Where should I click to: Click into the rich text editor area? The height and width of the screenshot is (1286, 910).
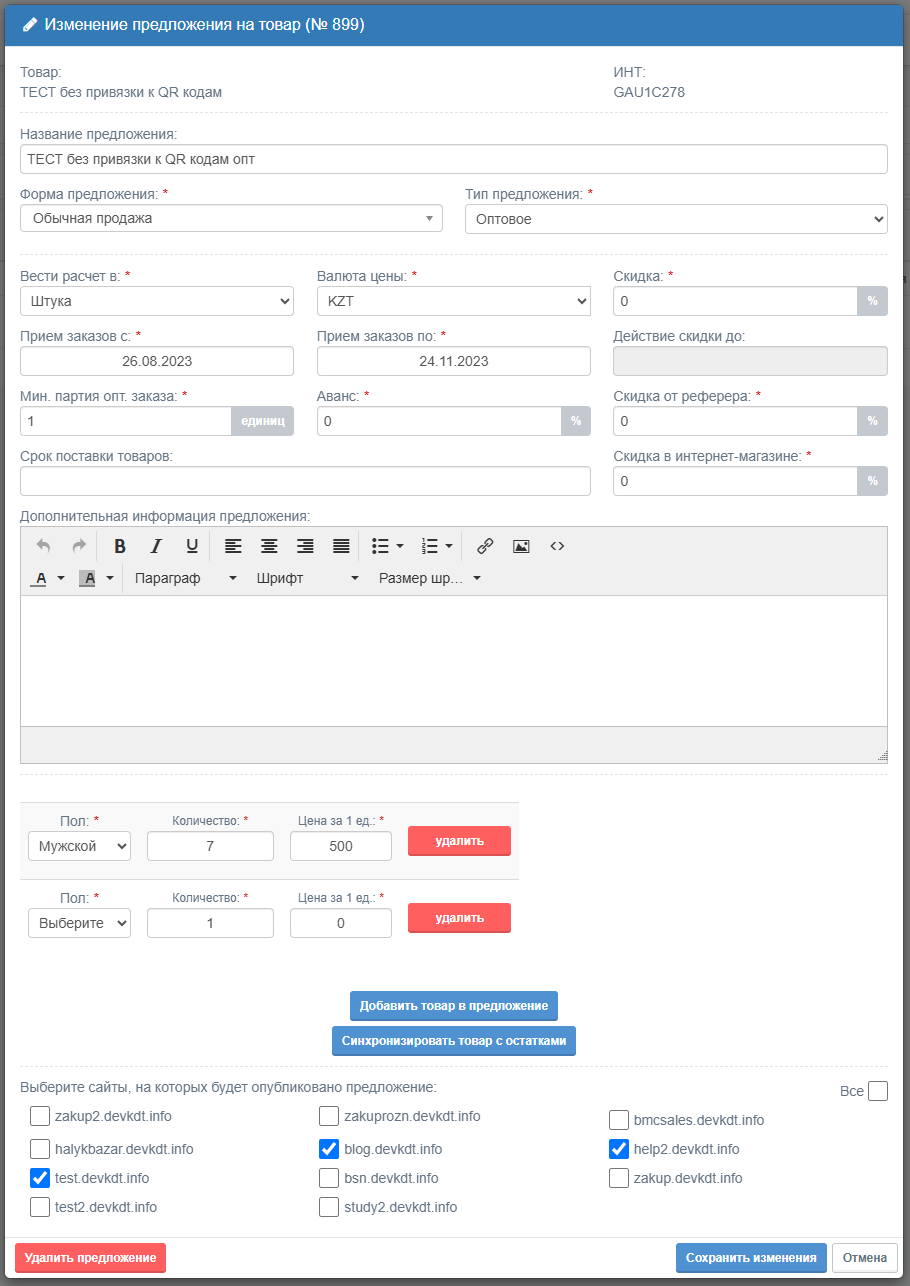[x=454, y=661]
